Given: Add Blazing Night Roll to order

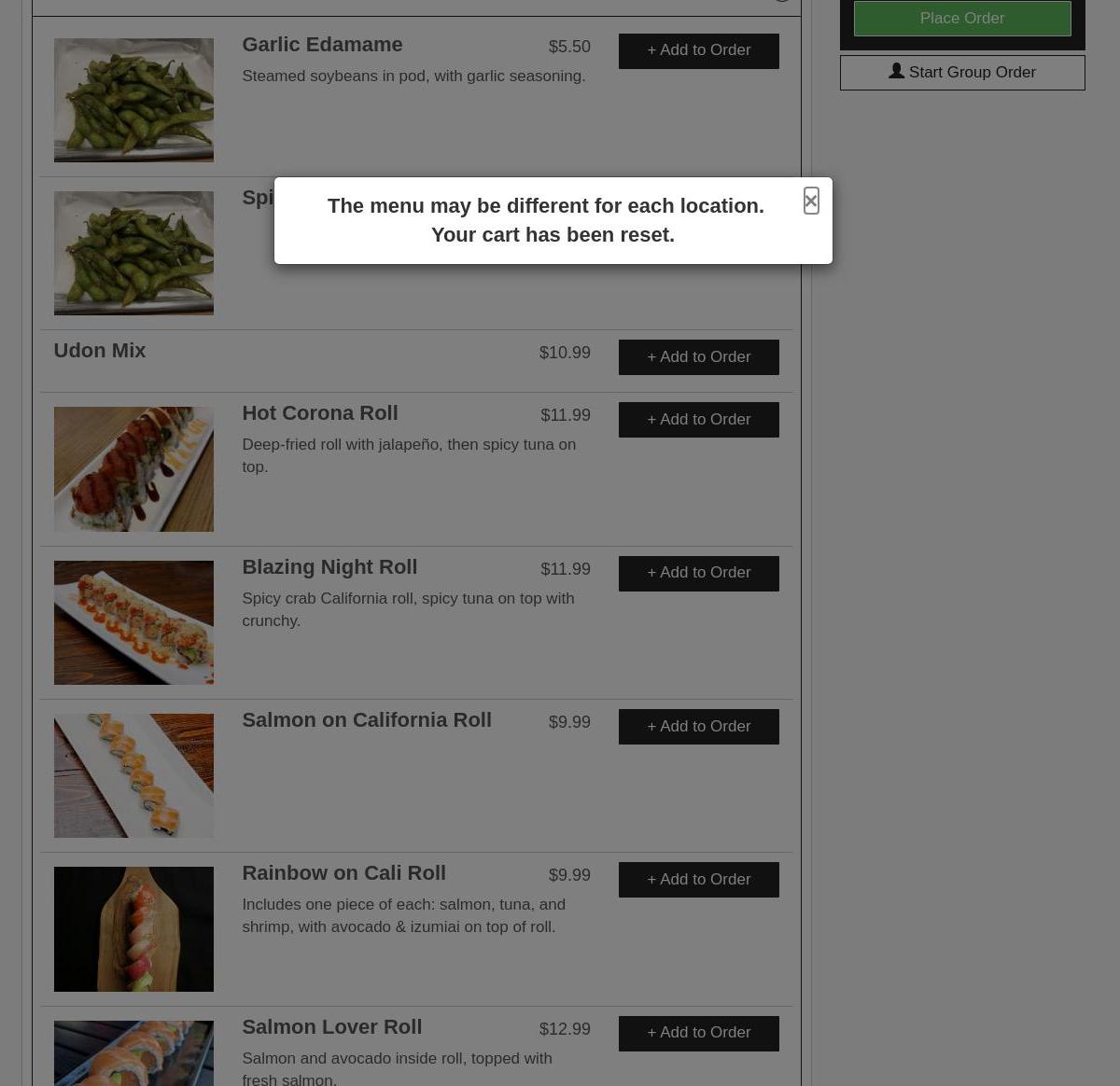Looking at the screenshot, I should point(699,573).
